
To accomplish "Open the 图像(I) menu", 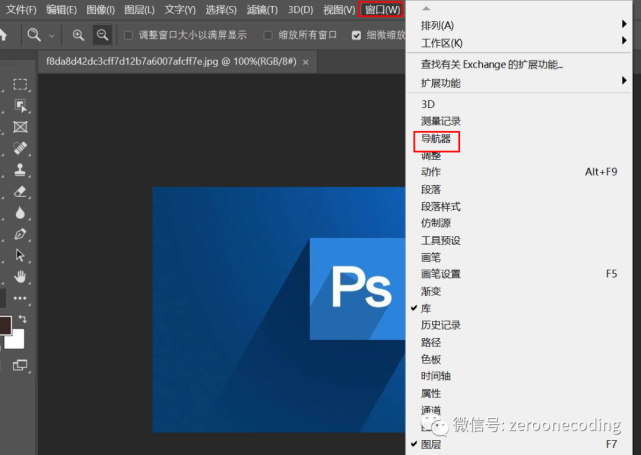I will 101,10.
